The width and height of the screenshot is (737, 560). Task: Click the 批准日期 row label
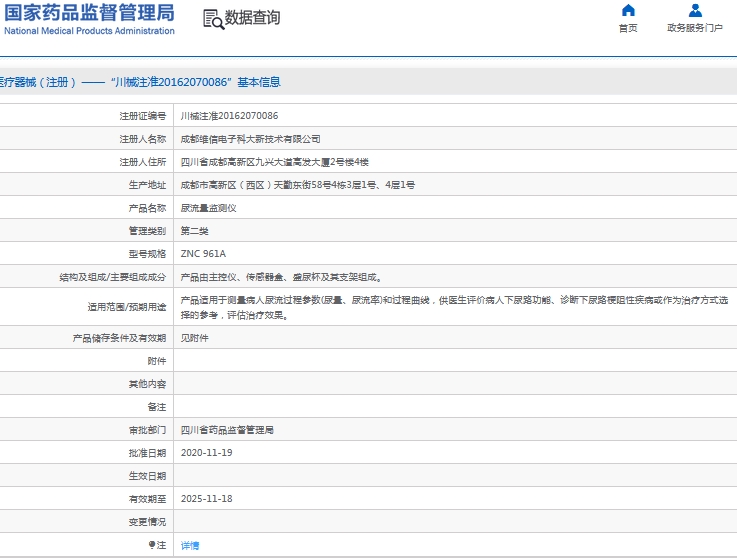[x=148, y=453]
